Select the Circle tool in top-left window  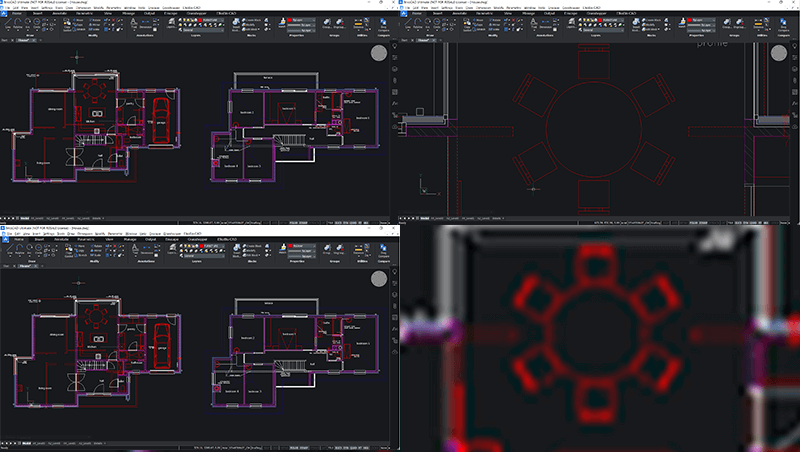coord(37,22)
